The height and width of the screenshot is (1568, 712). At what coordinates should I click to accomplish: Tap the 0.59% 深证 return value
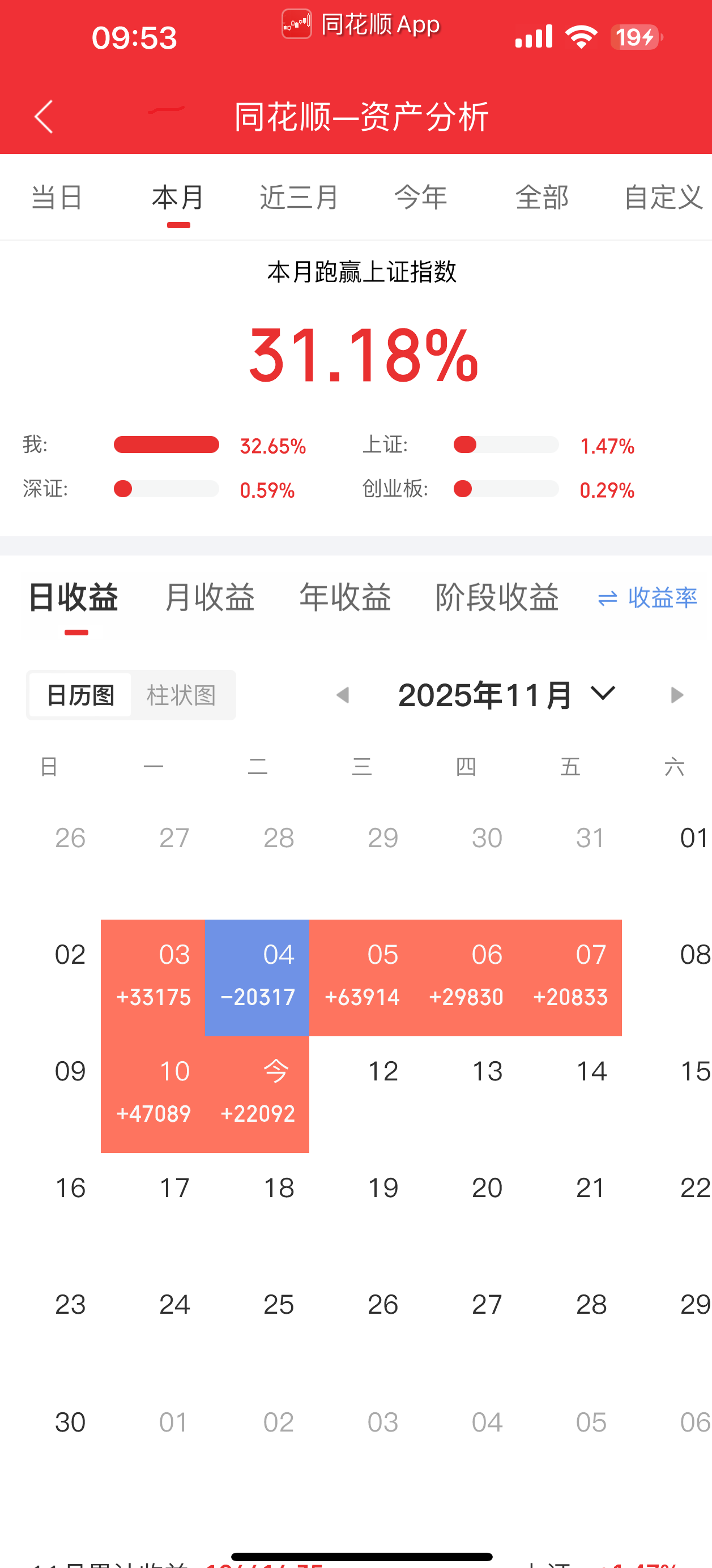(267, 490)
